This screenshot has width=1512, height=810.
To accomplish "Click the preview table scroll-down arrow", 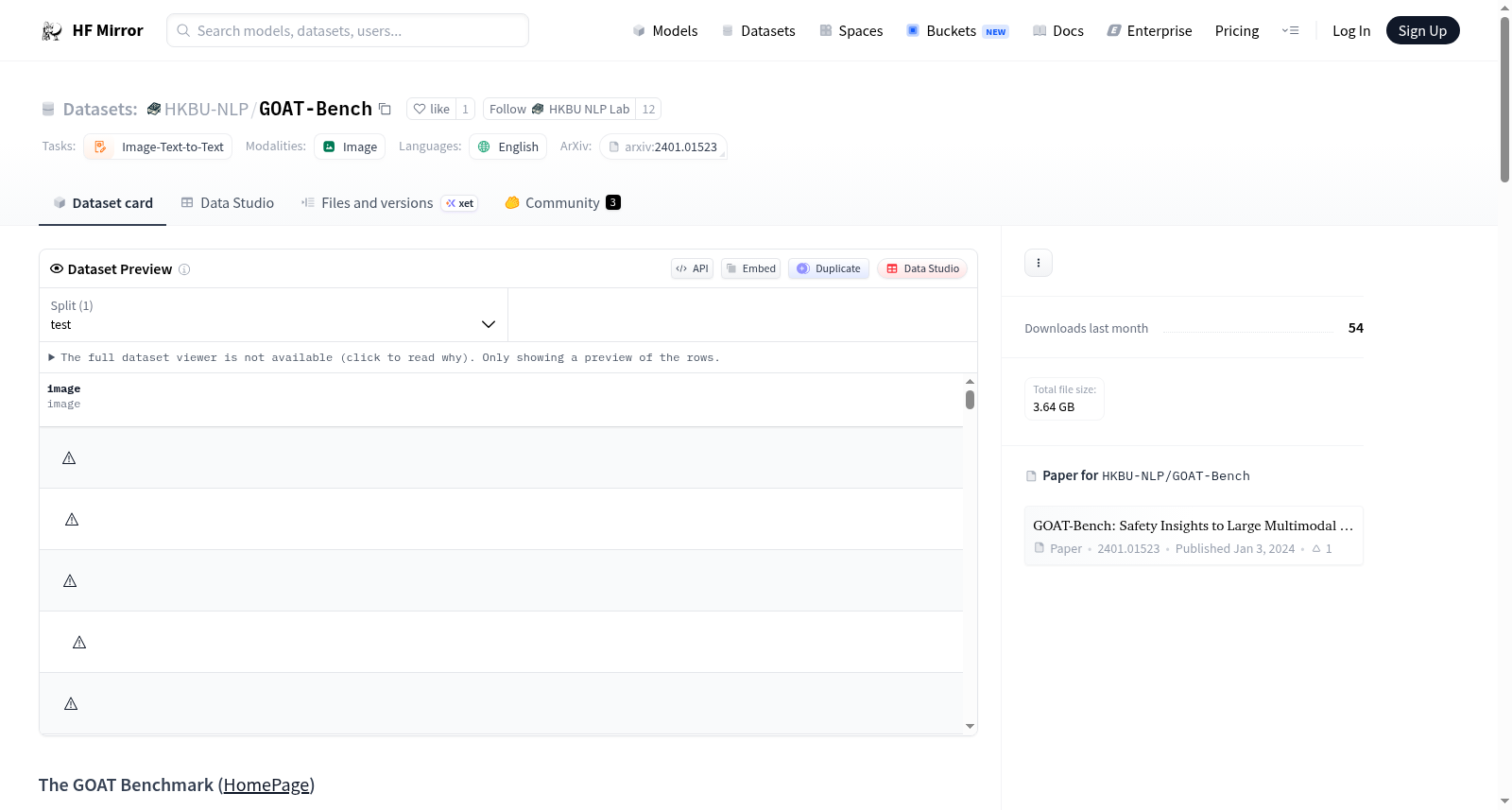I will click(x=970, y=727).
